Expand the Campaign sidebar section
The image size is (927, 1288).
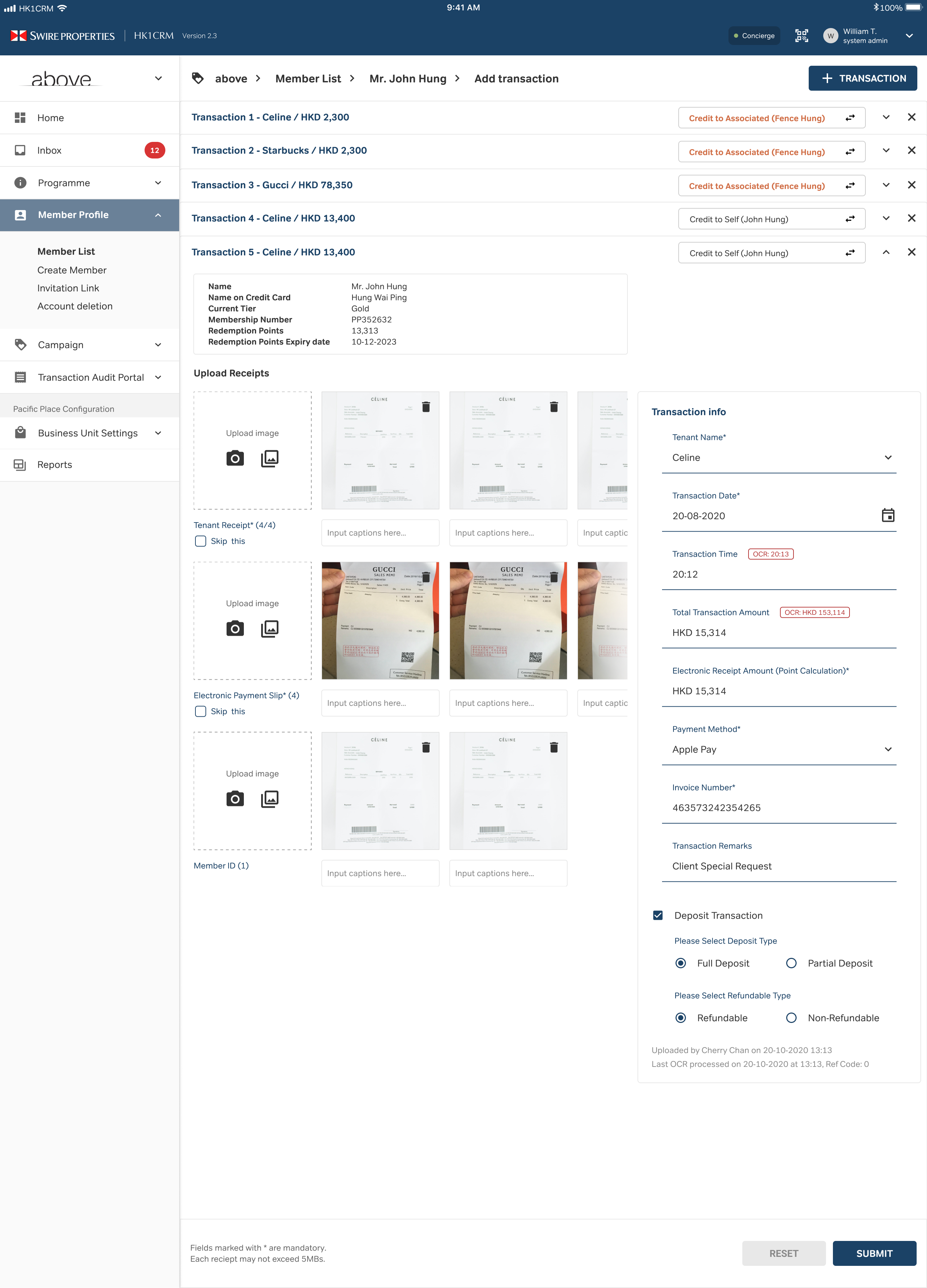point(158,345)
